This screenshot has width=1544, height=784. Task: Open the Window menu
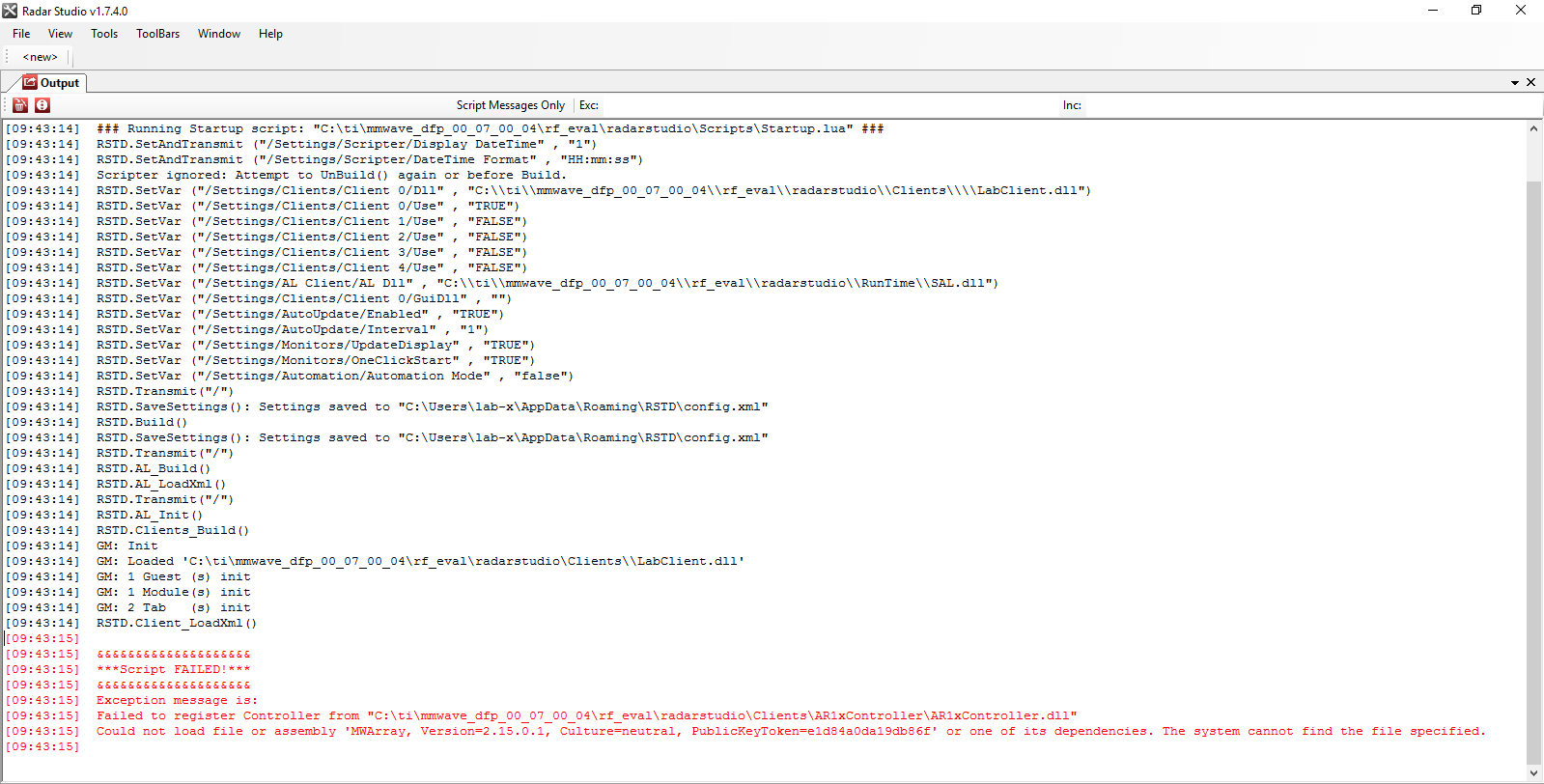point(219,34)
